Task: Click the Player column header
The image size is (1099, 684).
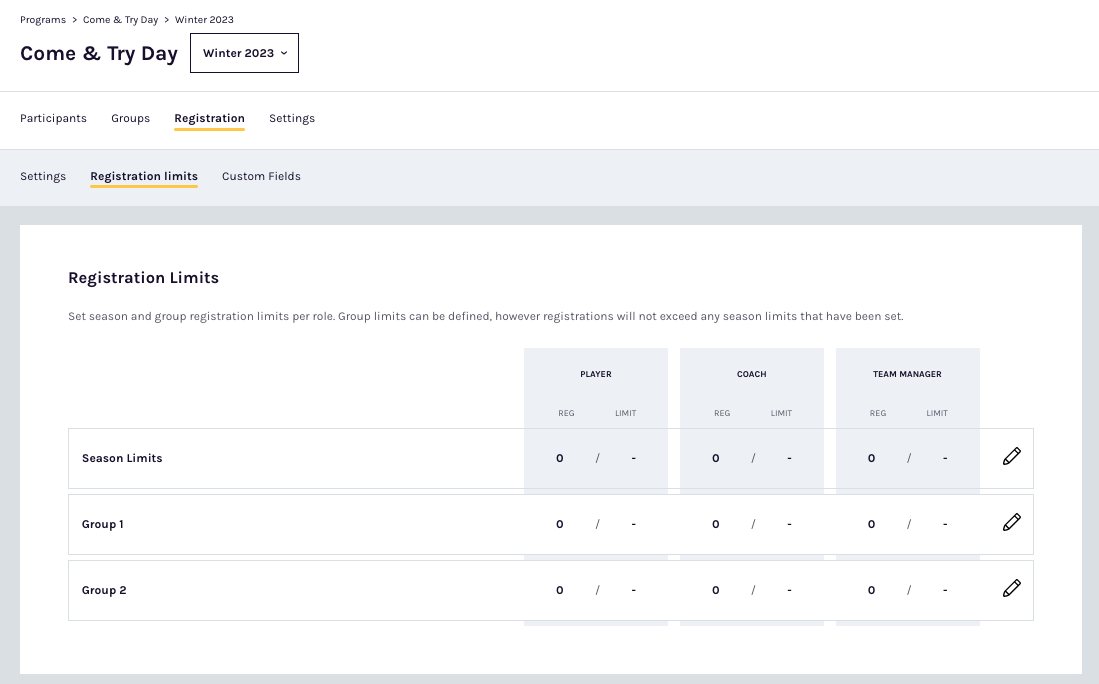Action: pos(595,374)
